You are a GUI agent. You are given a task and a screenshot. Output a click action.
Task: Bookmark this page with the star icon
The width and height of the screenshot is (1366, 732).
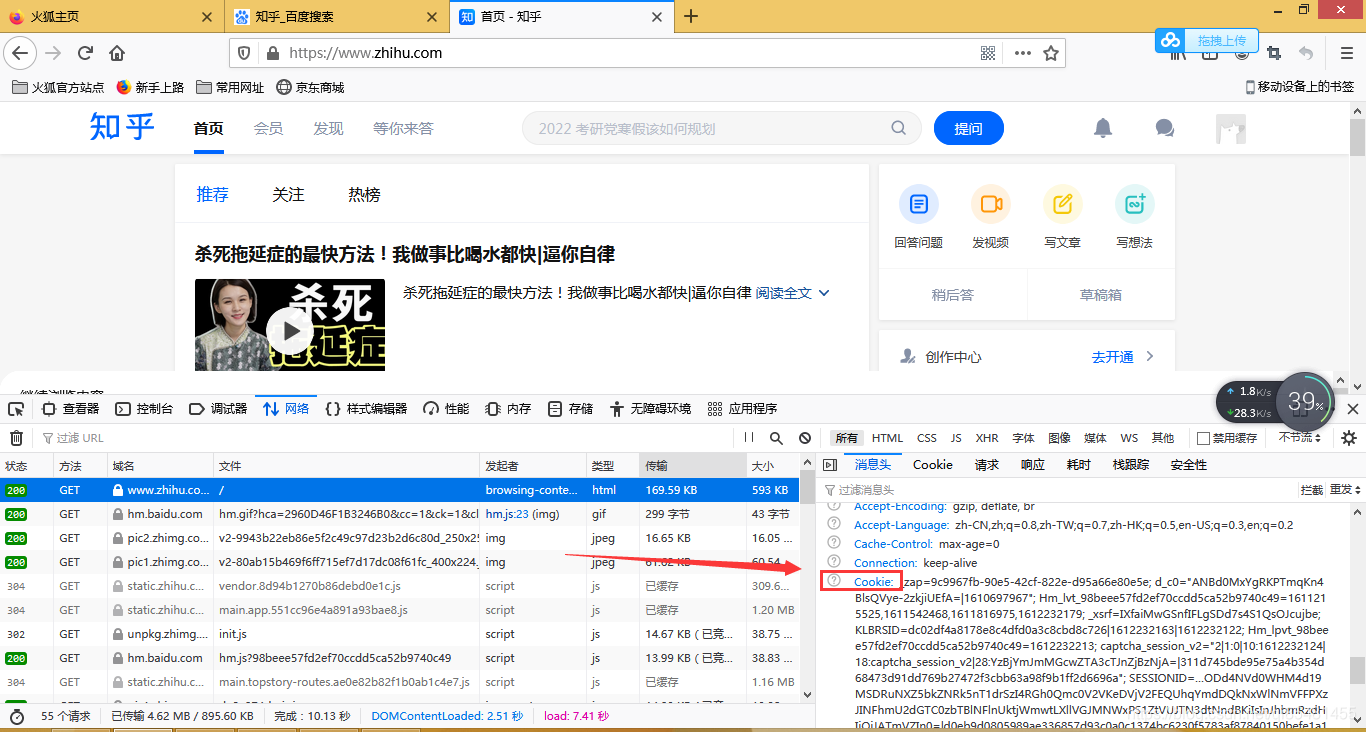[1051, 53]
